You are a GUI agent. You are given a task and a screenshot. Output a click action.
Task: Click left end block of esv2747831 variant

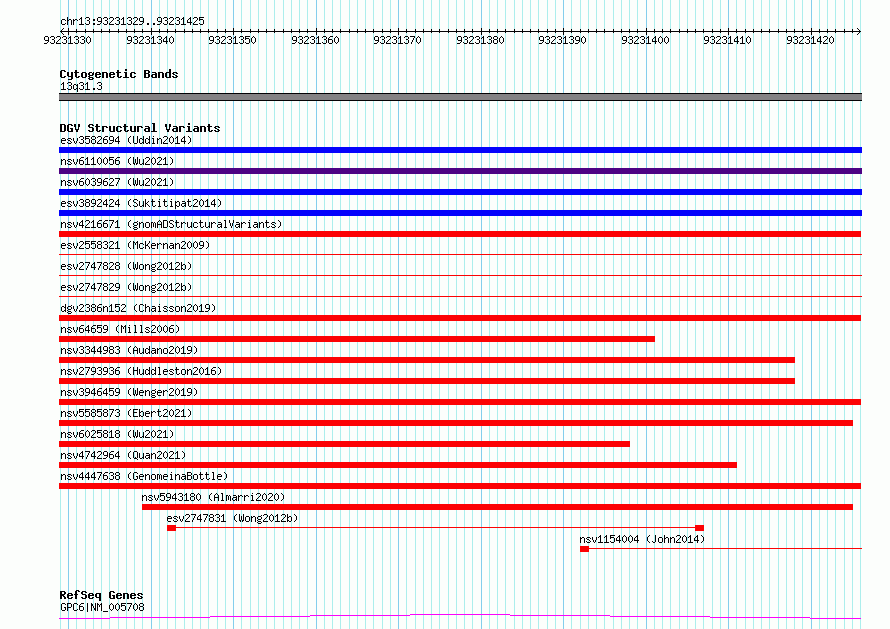point(171,528)
